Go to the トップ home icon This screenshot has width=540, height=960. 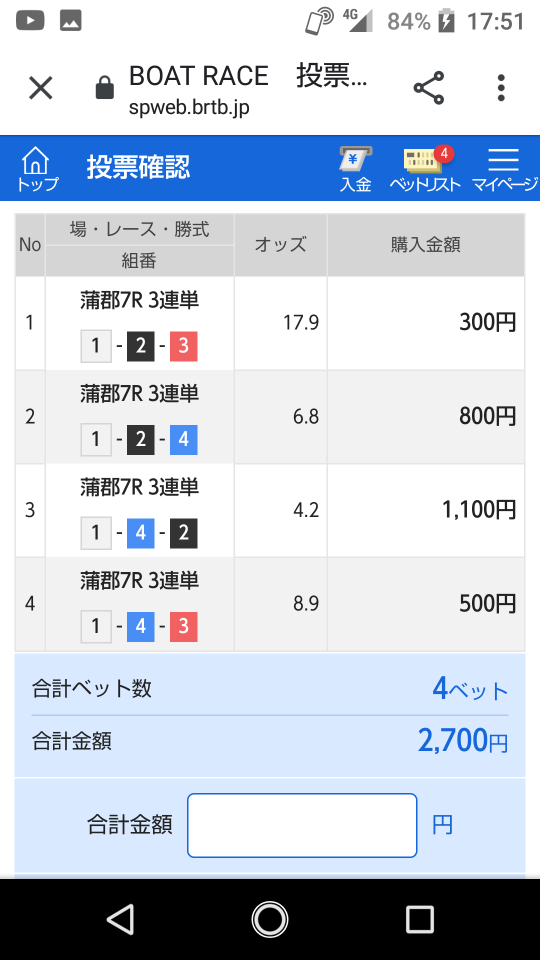(36, 168)
